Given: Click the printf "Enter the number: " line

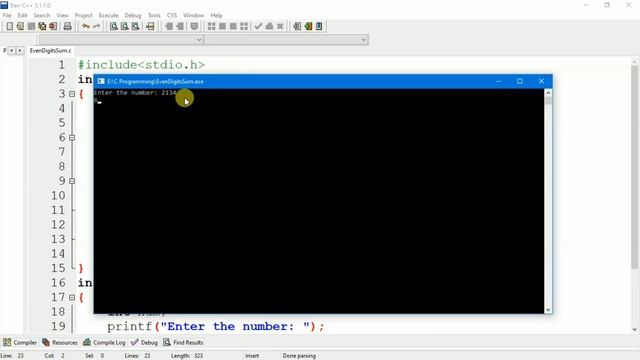Looking at the screenshot, I should coord(216,327).
